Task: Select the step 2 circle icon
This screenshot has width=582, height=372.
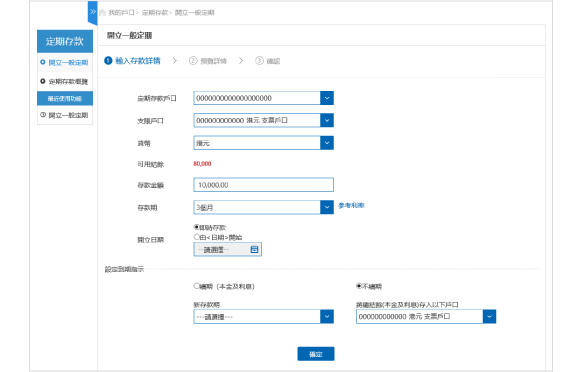Action: [x=193, y=61]
